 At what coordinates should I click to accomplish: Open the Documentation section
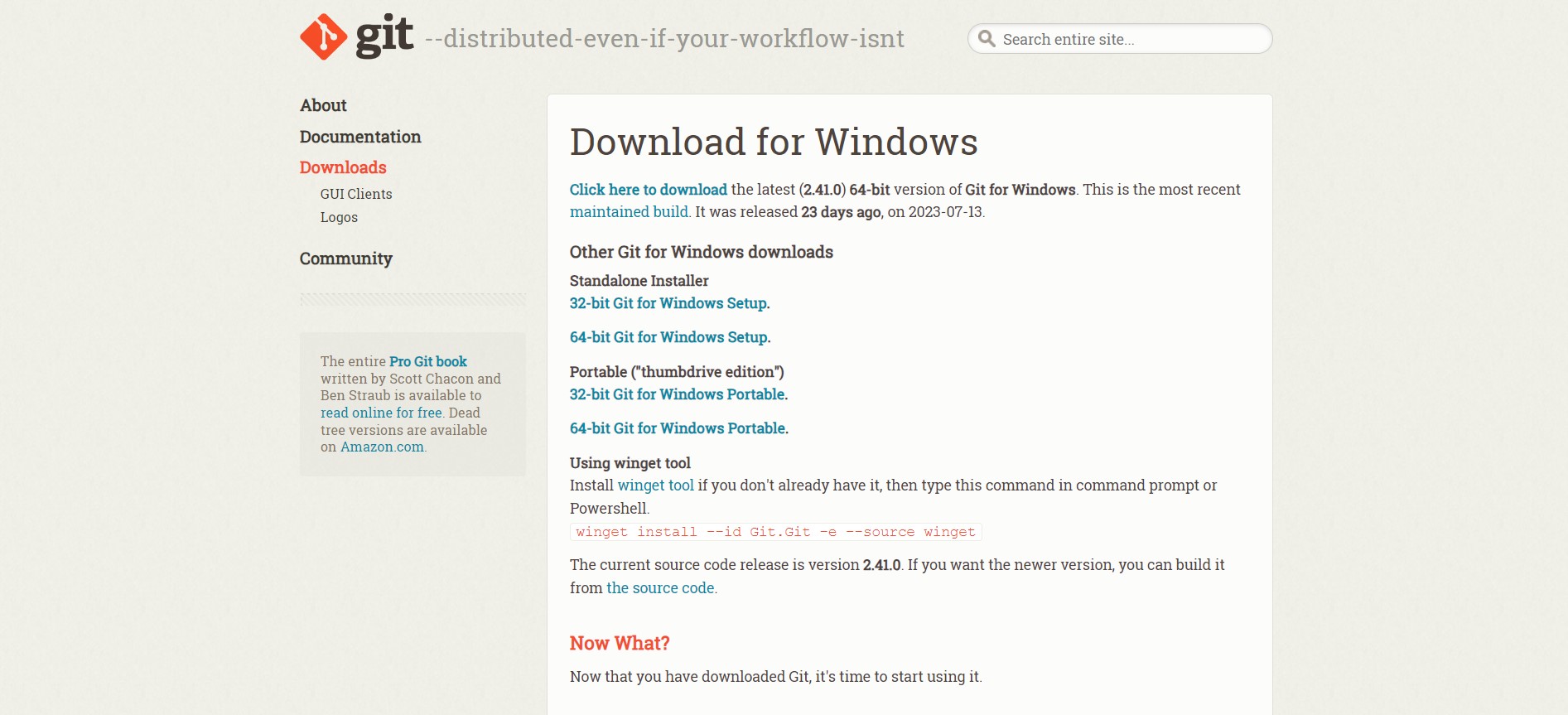pyautogui.click(x=360, y=137)
